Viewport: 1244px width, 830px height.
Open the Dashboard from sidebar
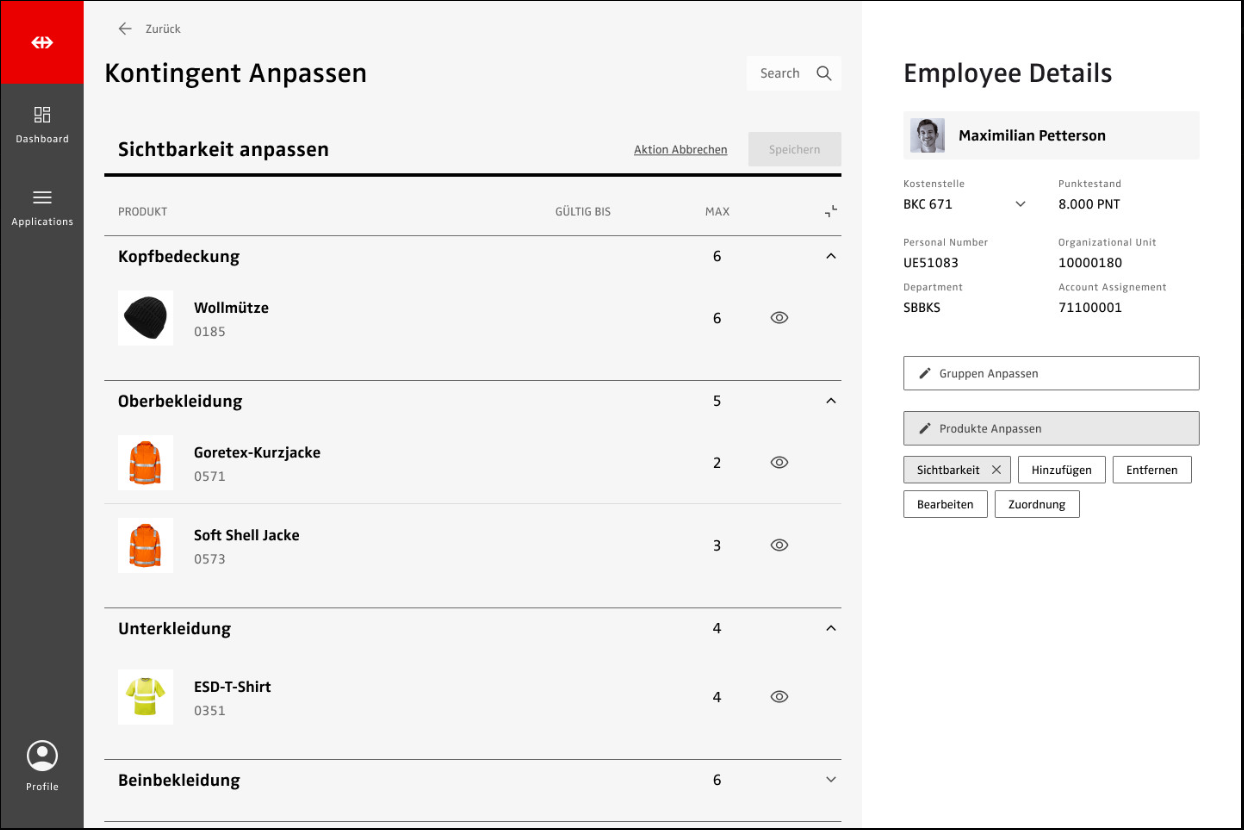(x=42, y=124)
